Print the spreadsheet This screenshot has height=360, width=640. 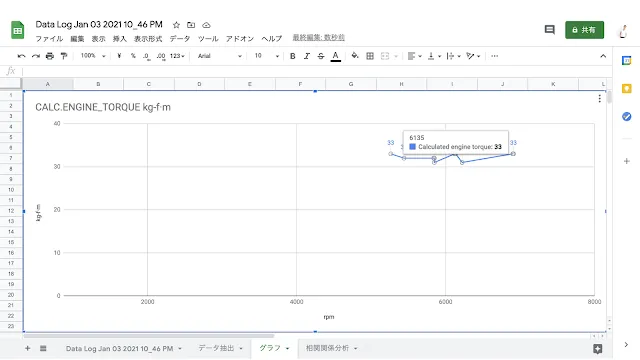pos(50,56)
